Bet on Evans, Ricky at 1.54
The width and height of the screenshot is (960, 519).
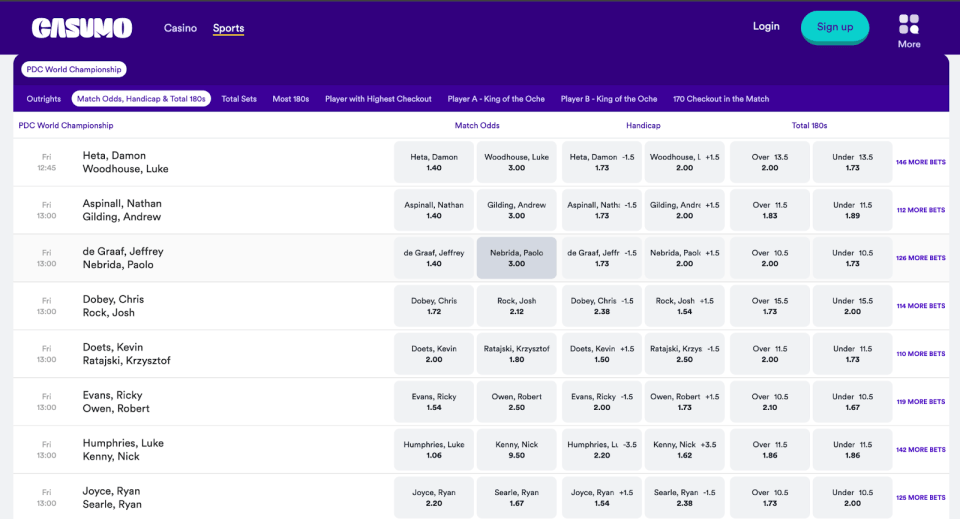click(433, 401)
